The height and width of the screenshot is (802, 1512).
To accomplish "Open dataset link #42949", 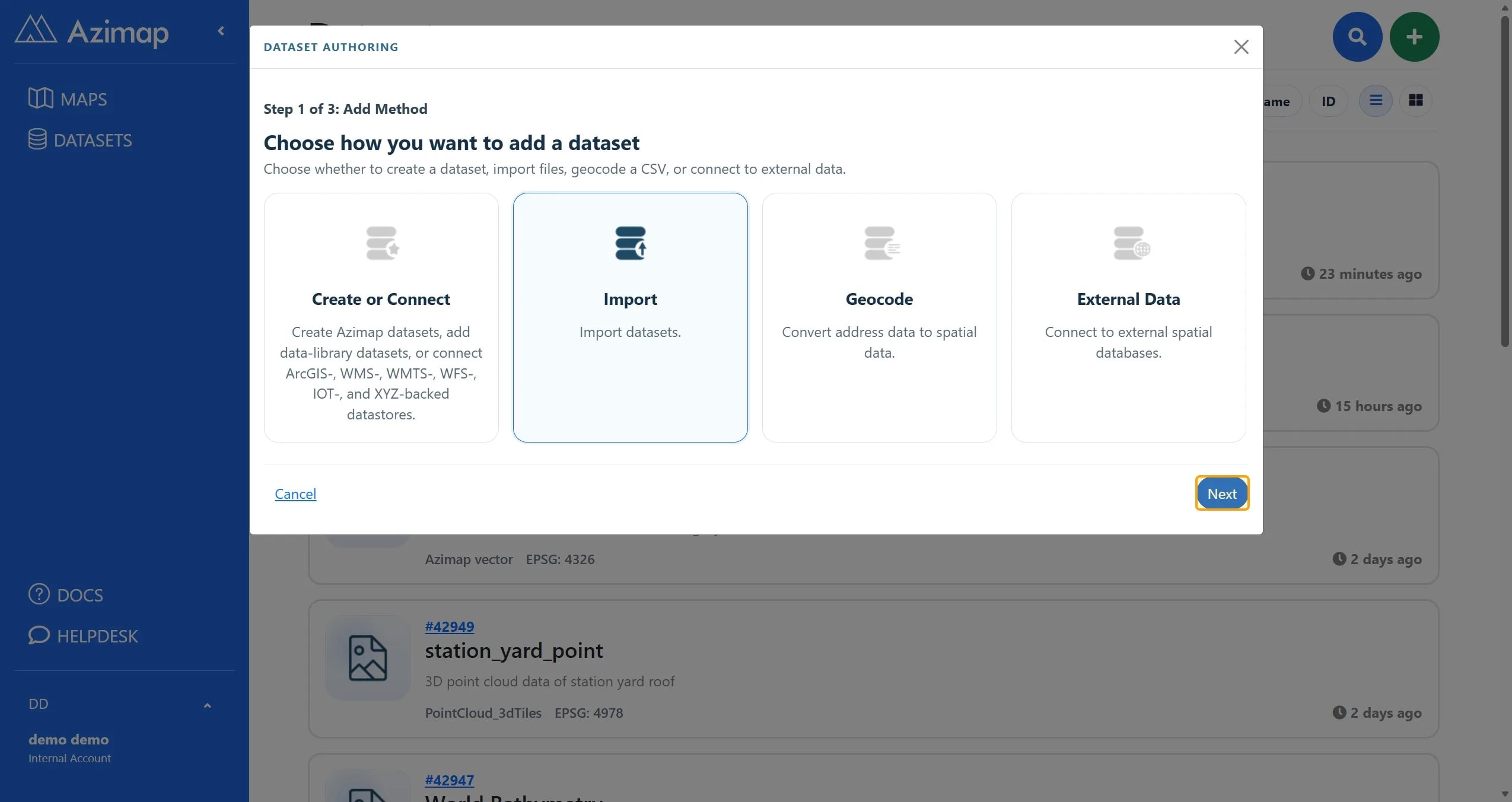I will point(450,626).
